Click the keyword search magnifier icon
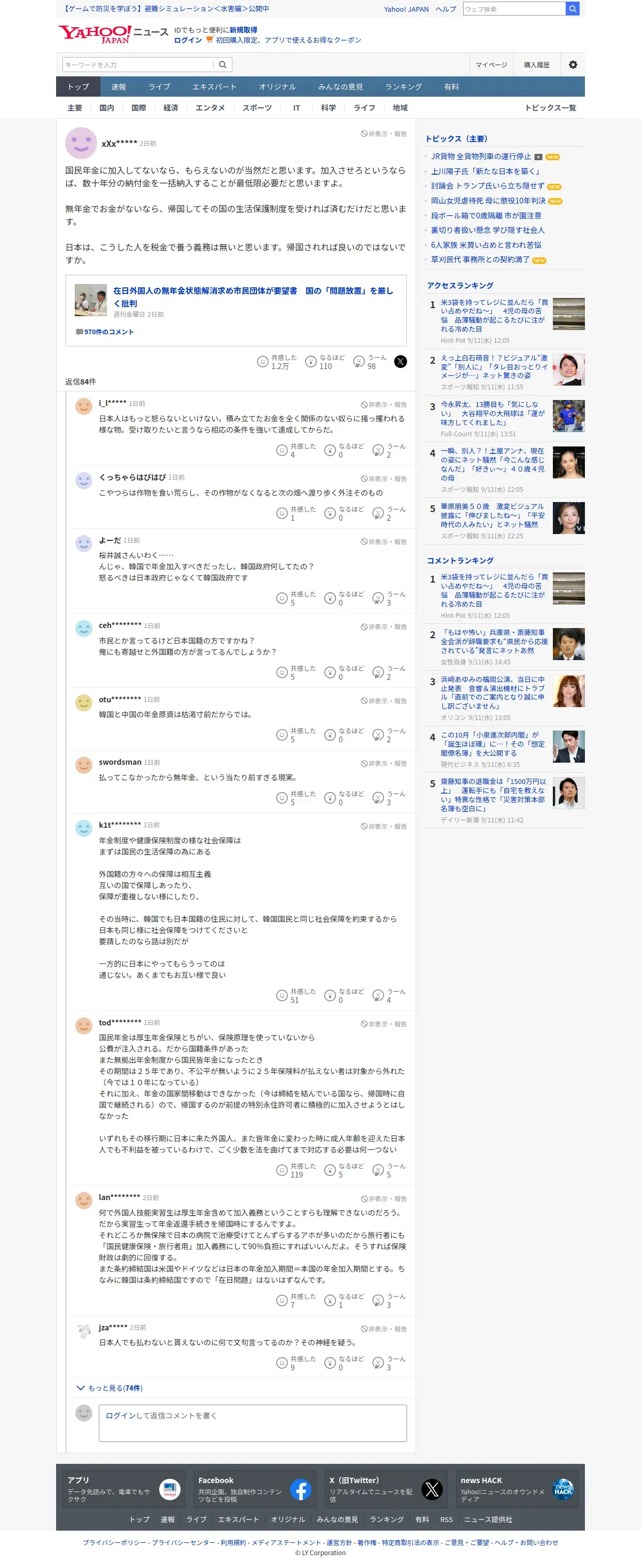 223,65
